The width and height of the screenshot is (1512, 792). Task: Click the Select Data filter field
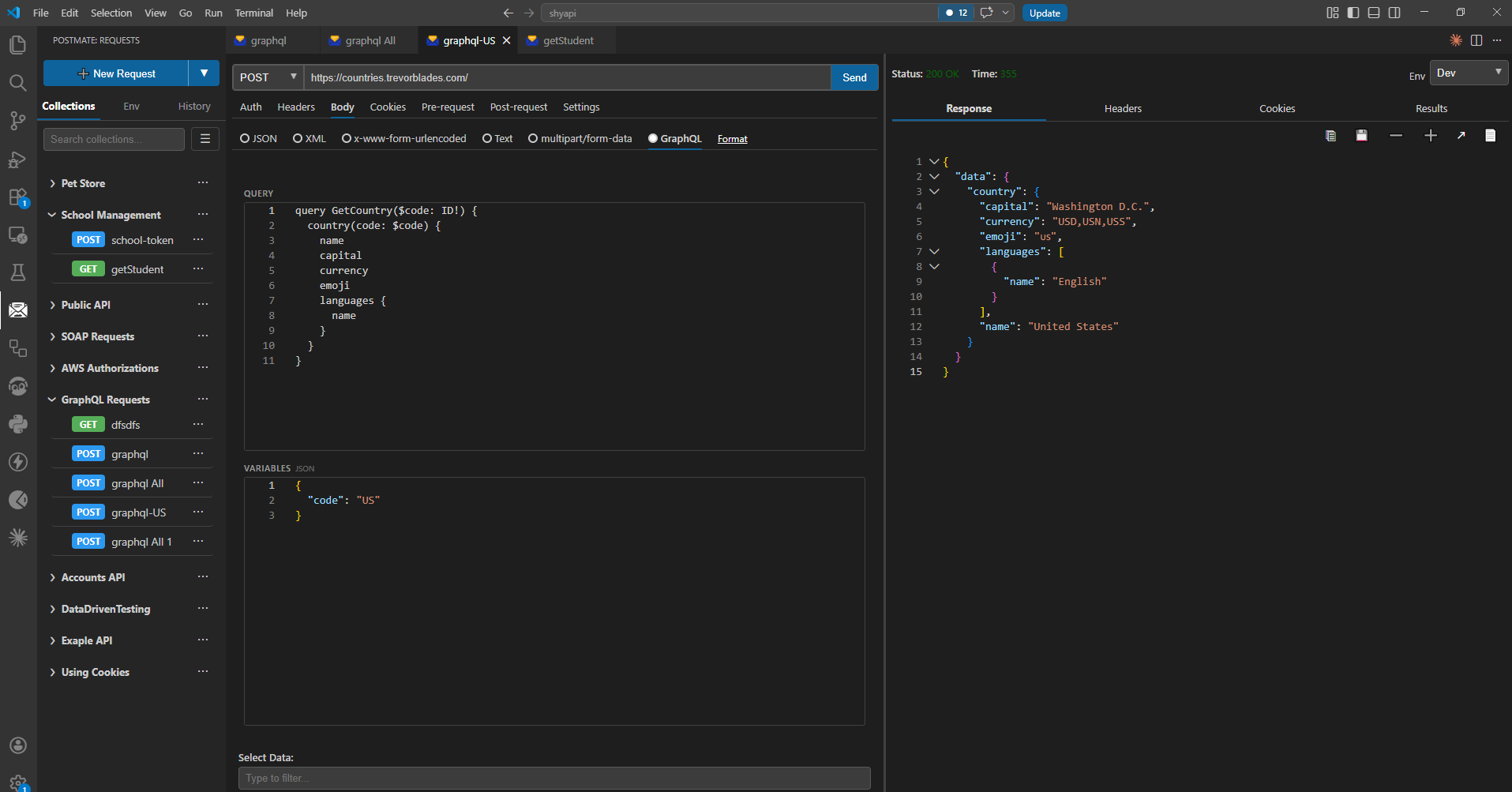(x=554, y=778)
